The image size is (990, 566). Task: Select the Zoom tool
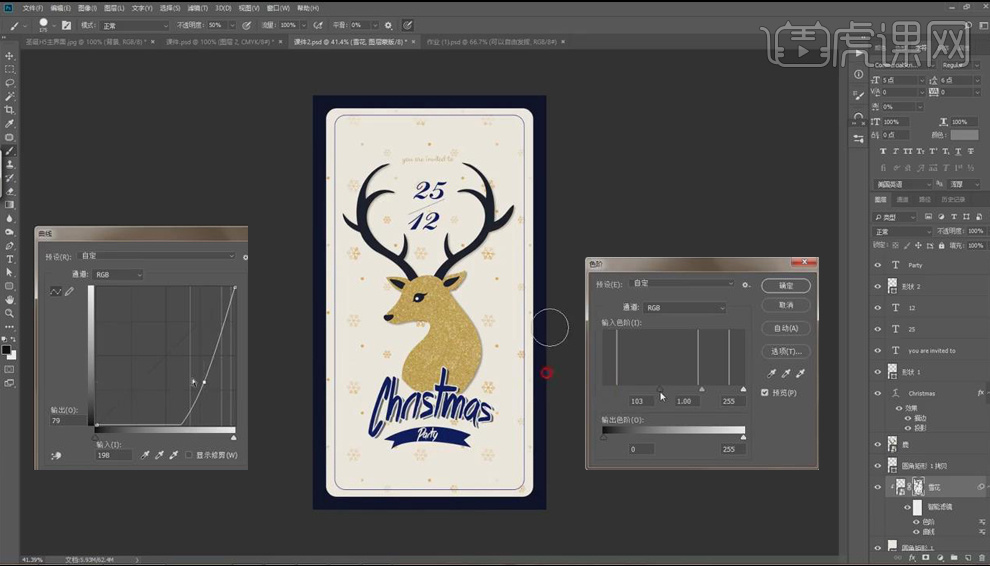[9, 313]
